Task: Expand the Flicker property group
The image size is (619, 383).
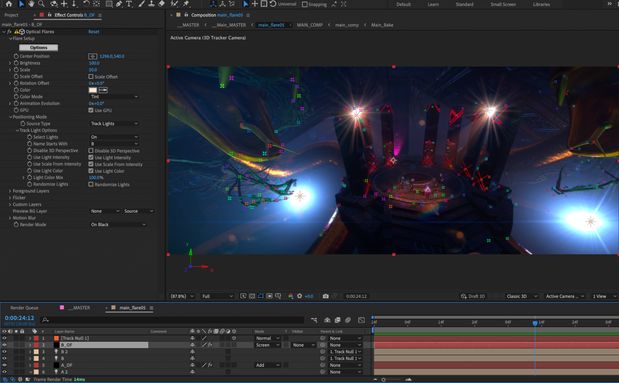Action: [x=10, y=198]
